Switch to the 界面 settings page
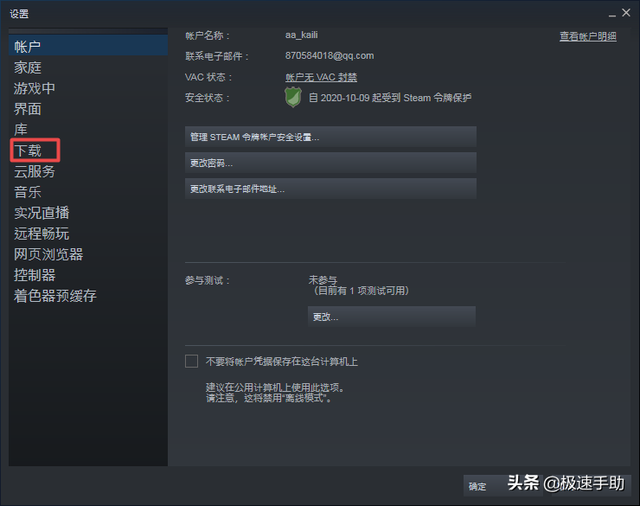This screenshot has height=506, width=640. pos(28,109)
